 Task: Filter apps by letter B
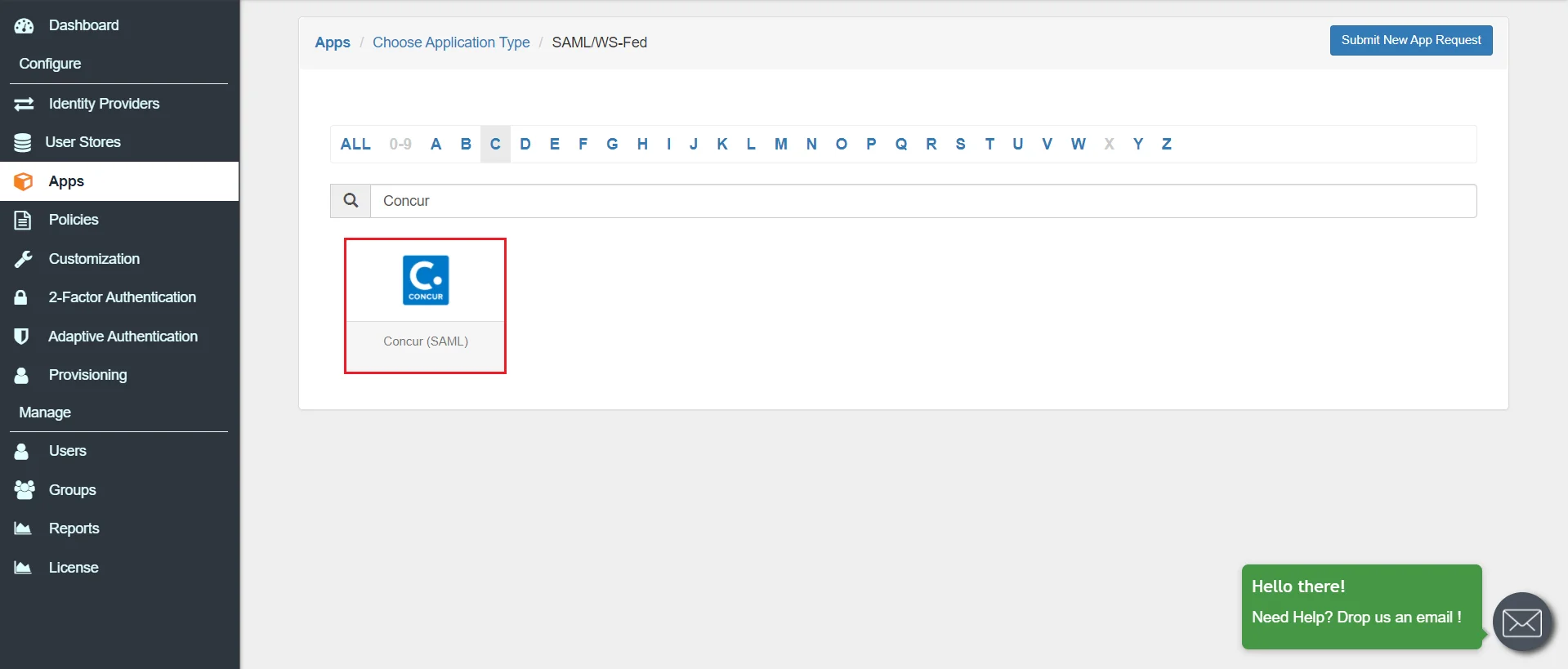466,144
